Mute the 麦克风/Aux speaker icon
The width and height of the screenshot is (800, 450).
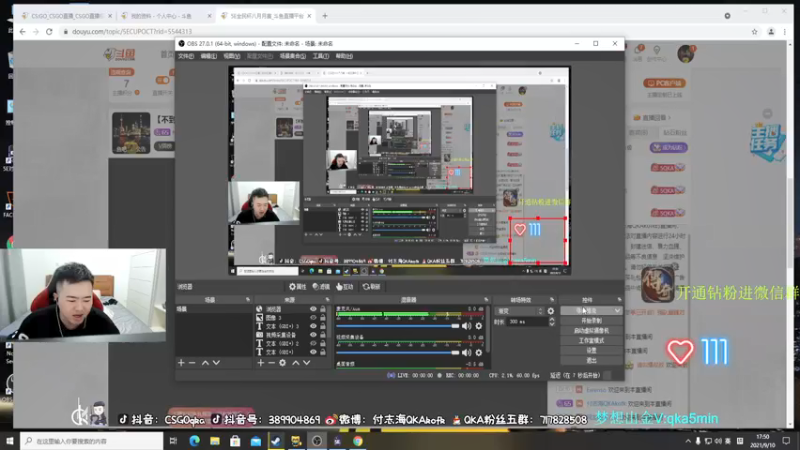point(466,326)
